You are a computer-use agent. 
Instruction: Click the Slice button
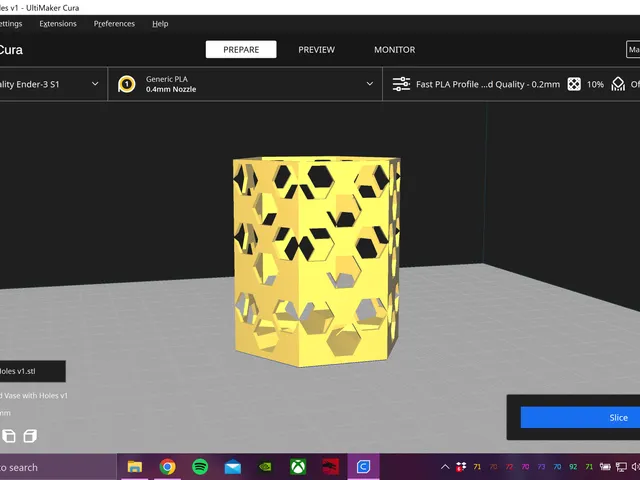(x=580, y=418)
